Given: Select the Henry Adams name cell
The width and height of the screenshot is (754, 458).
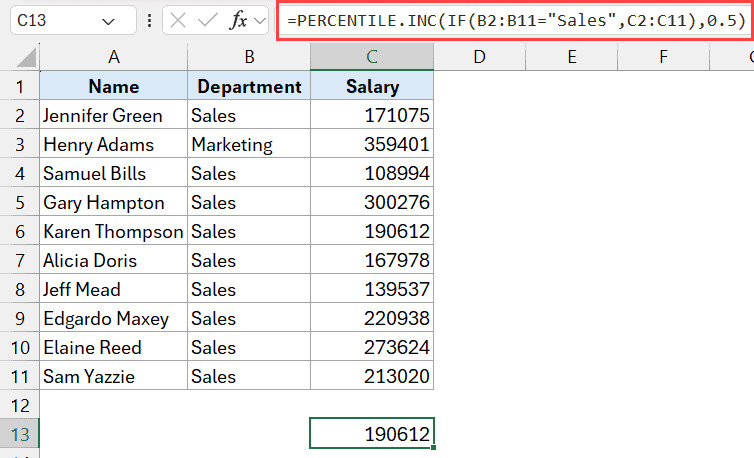Looking at the screenshot, I should coord(113,145).
